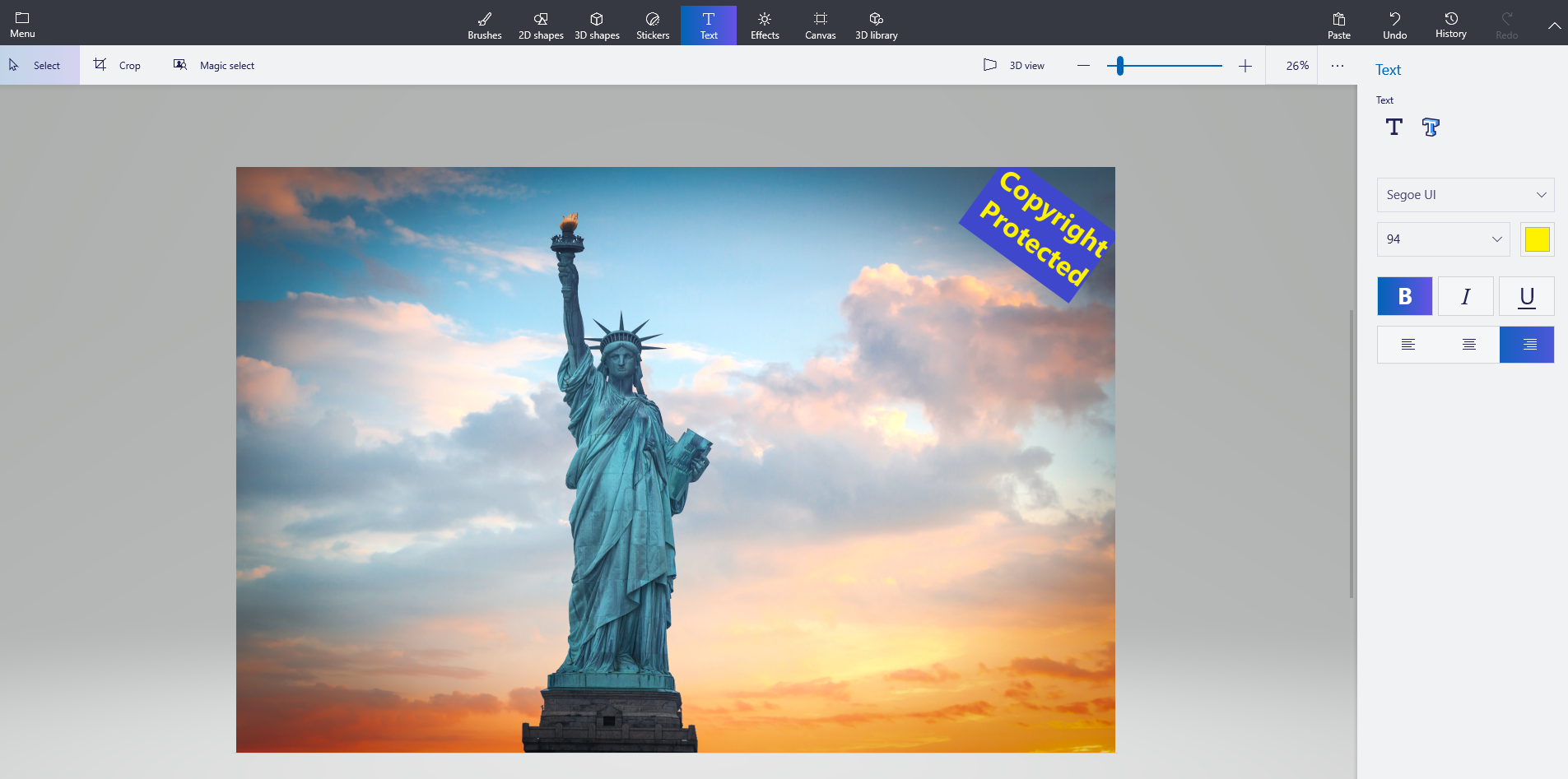Open the yellow text color swatch

coord(1537,239)
